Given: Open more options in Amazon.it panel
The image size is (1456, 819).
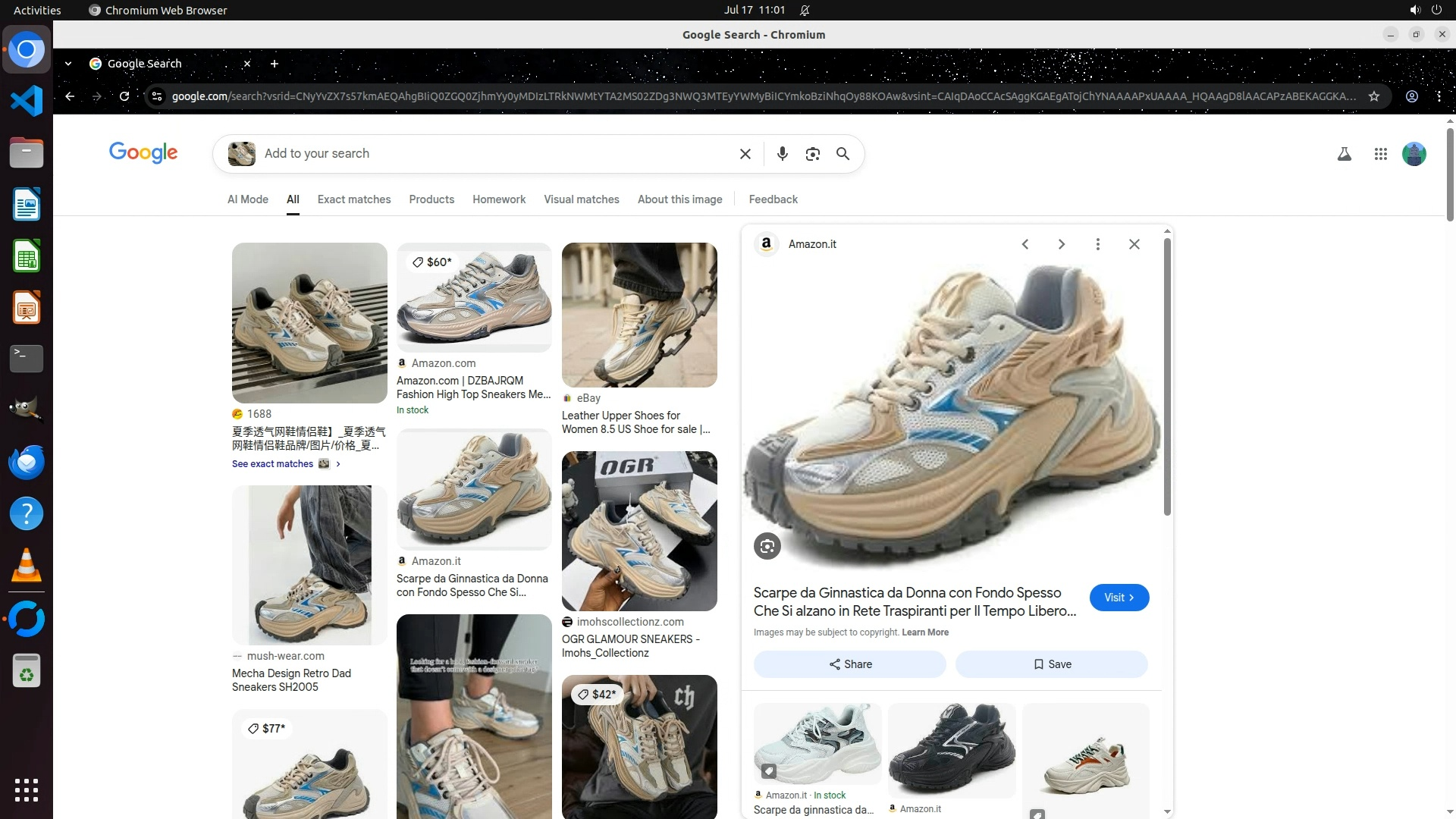Looking at the screenshot, I should click(x=1097, y=244).
